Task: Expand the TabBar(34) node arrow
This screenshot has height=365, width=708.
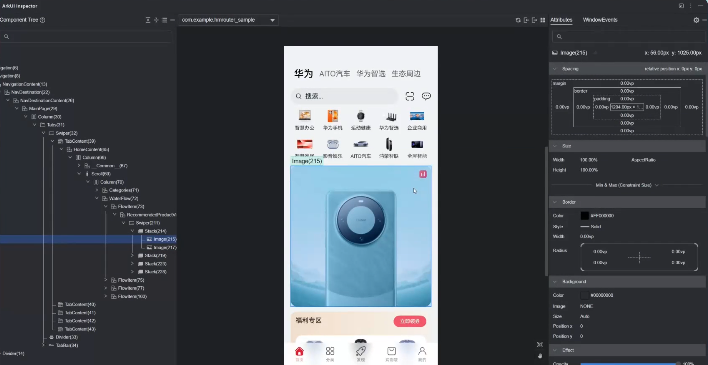Action: [x=43, y=345]
